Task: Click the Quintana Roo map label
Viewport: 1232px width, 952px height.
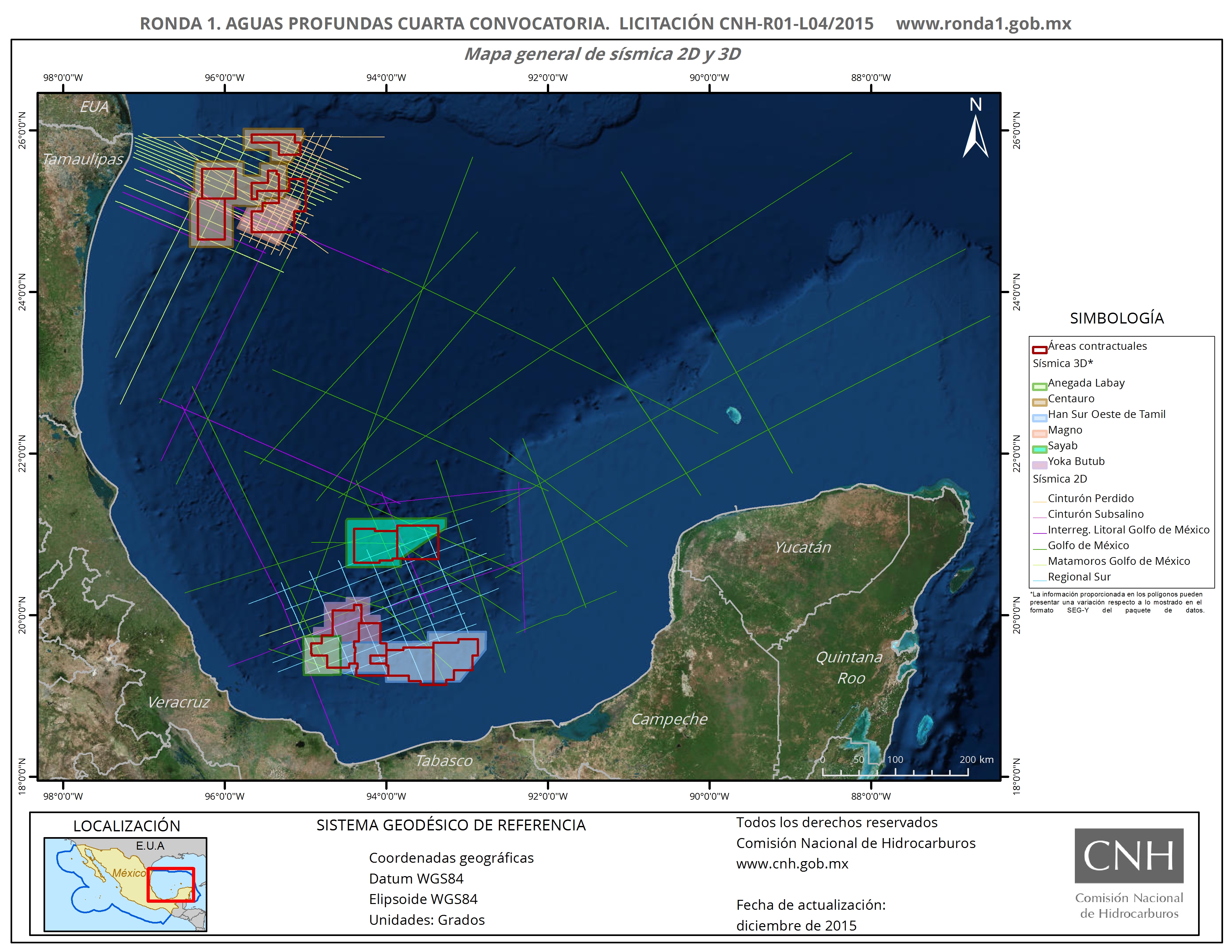Action: coord(850,668)
